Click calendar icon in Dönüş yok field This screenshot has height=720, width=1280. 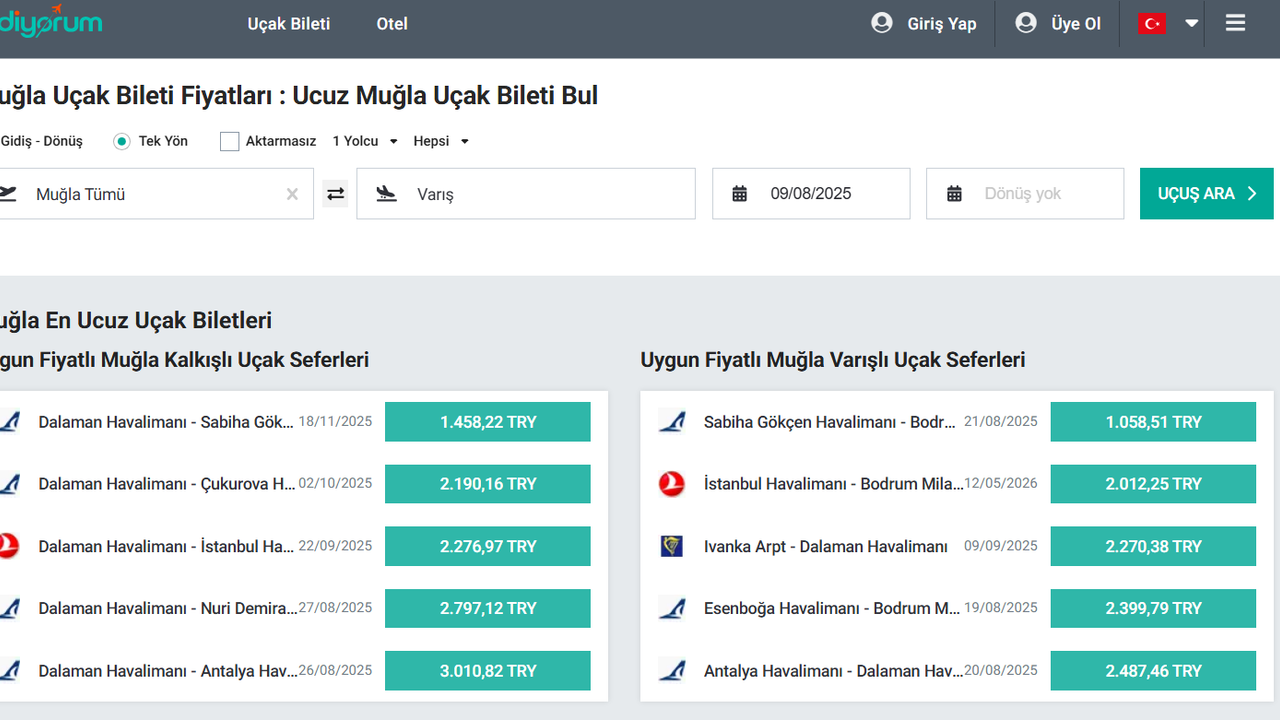[954, 194]
